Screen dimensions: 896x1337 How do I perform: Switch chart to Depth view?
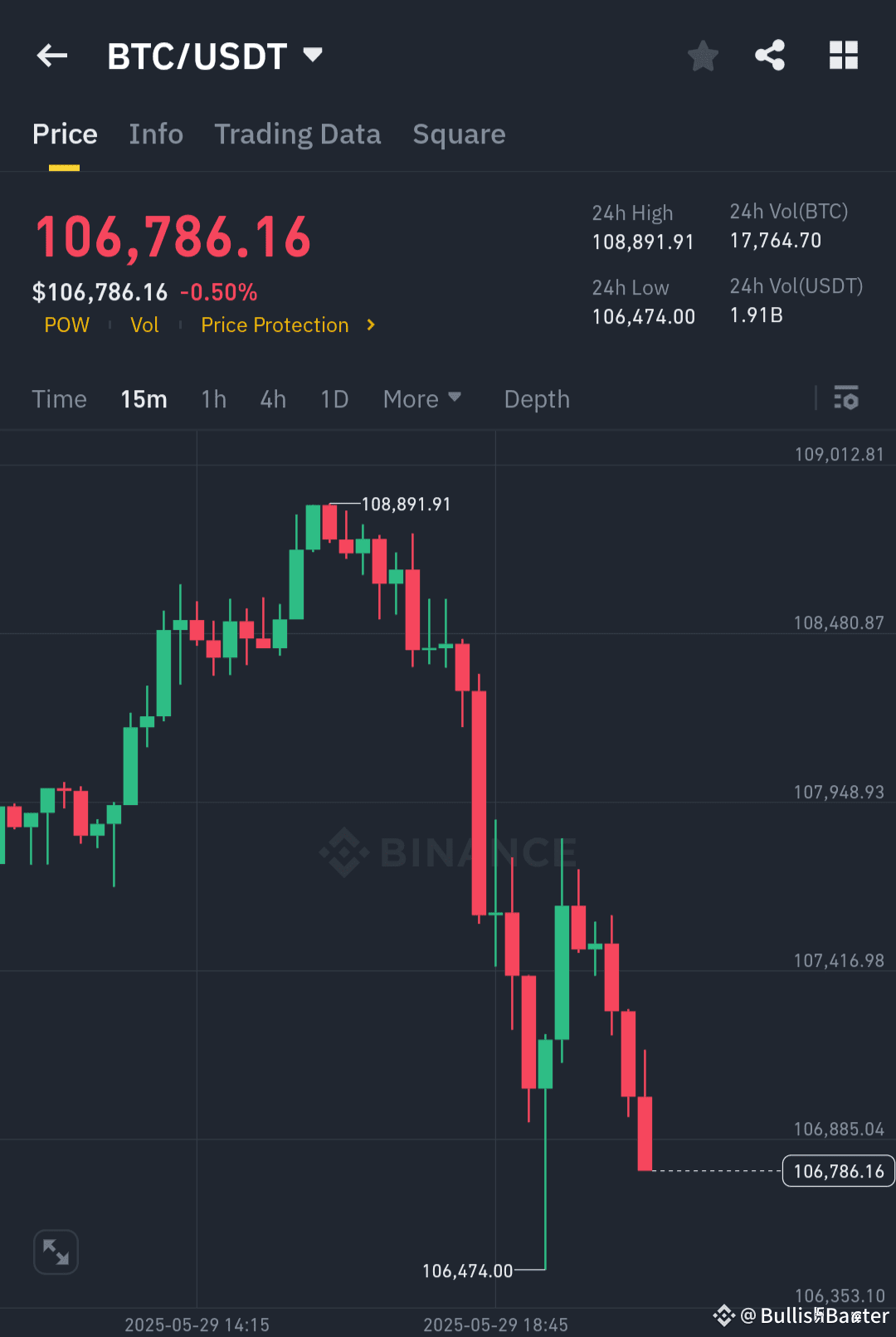point(536,399)
